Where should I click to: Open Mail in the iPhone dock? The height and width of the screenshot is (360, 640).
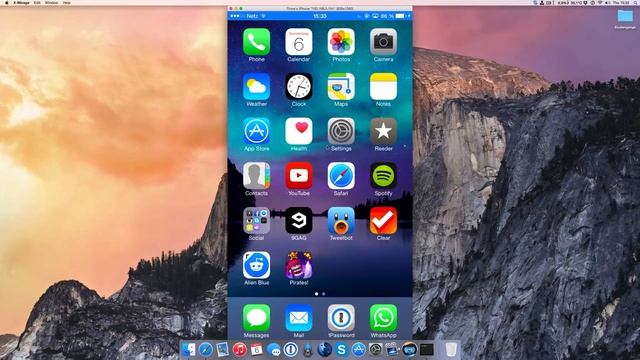tap(299, 318)
